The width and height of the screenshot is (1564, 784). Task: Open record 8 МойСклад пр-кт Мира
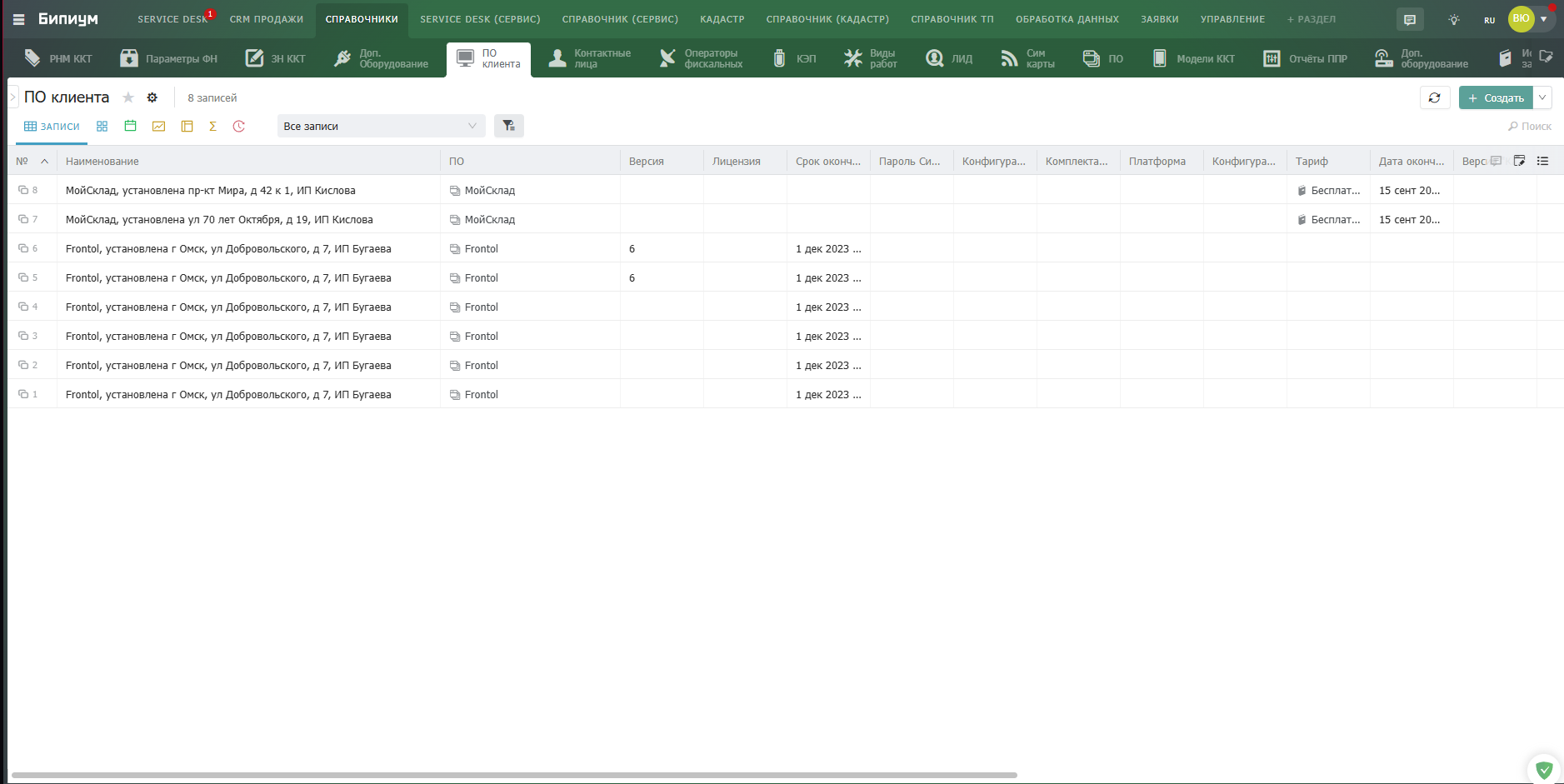(211, 191)
